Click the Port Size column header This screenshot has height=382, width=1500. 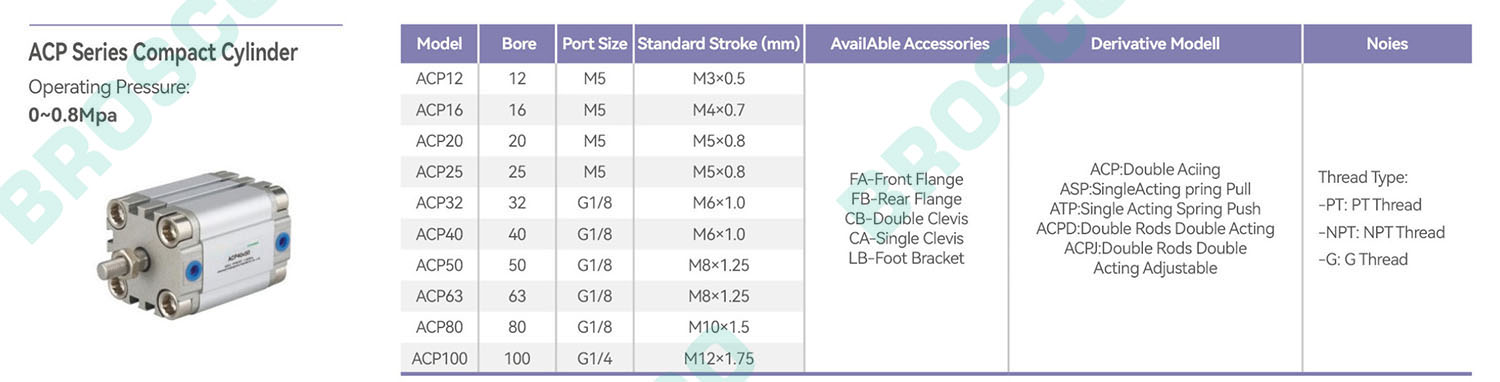point(594,43)
